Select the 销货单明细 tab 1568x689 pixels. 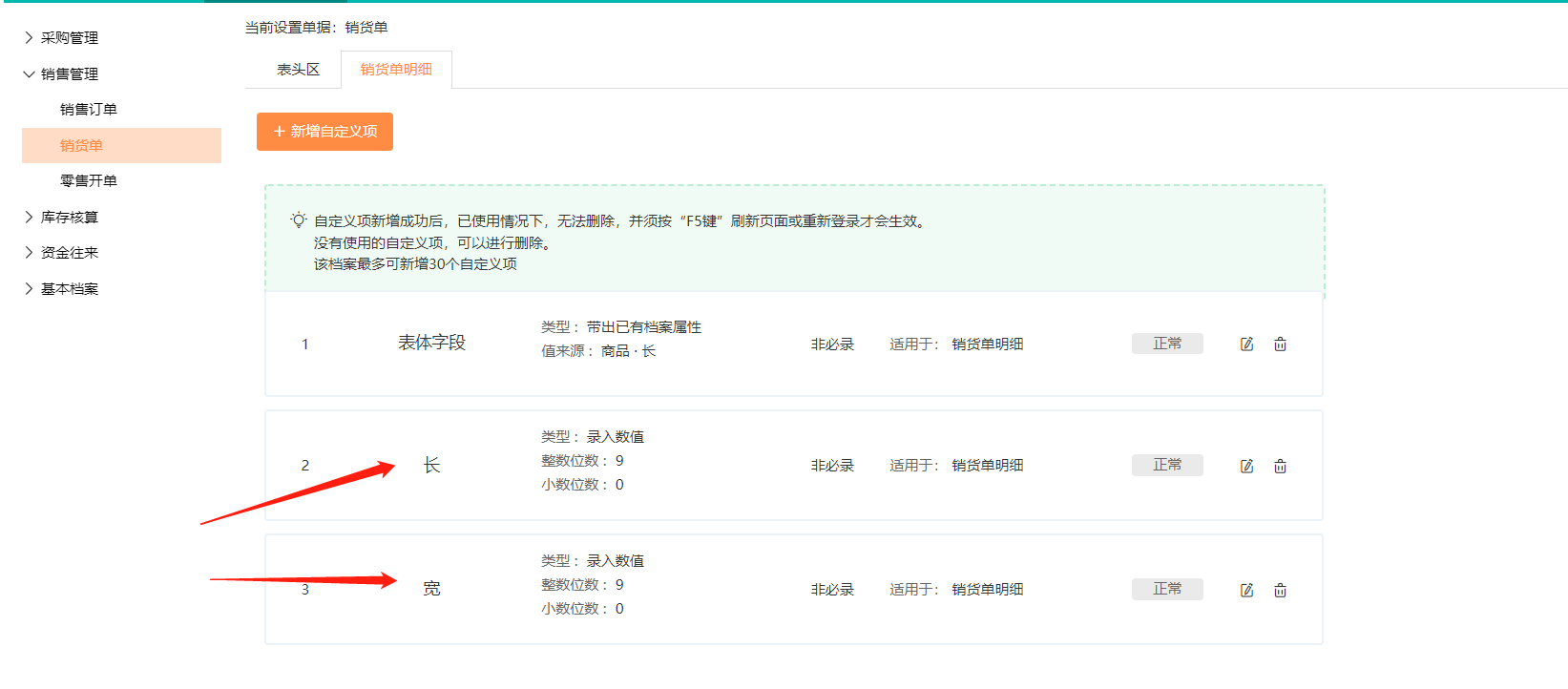pyautogui.click(x=396, y=70)
